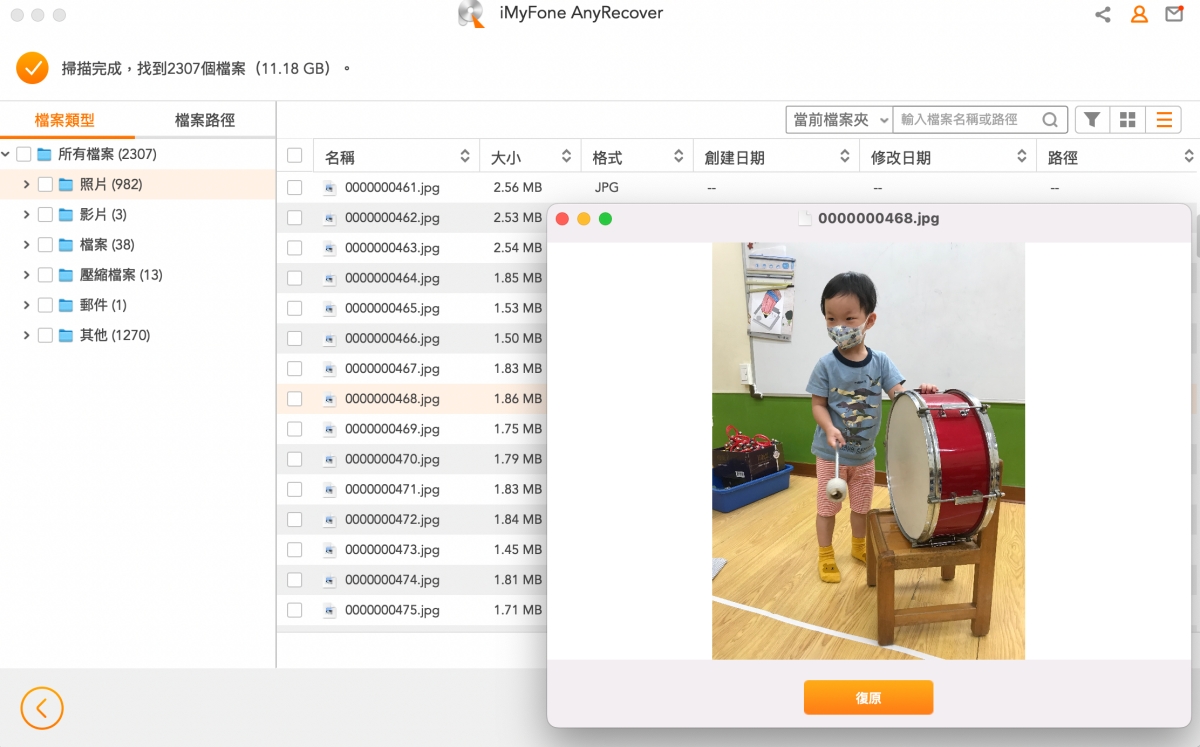The image size is (1200, 747).
Task: Open the filter funnel icon
Action: pos(1092,120)
